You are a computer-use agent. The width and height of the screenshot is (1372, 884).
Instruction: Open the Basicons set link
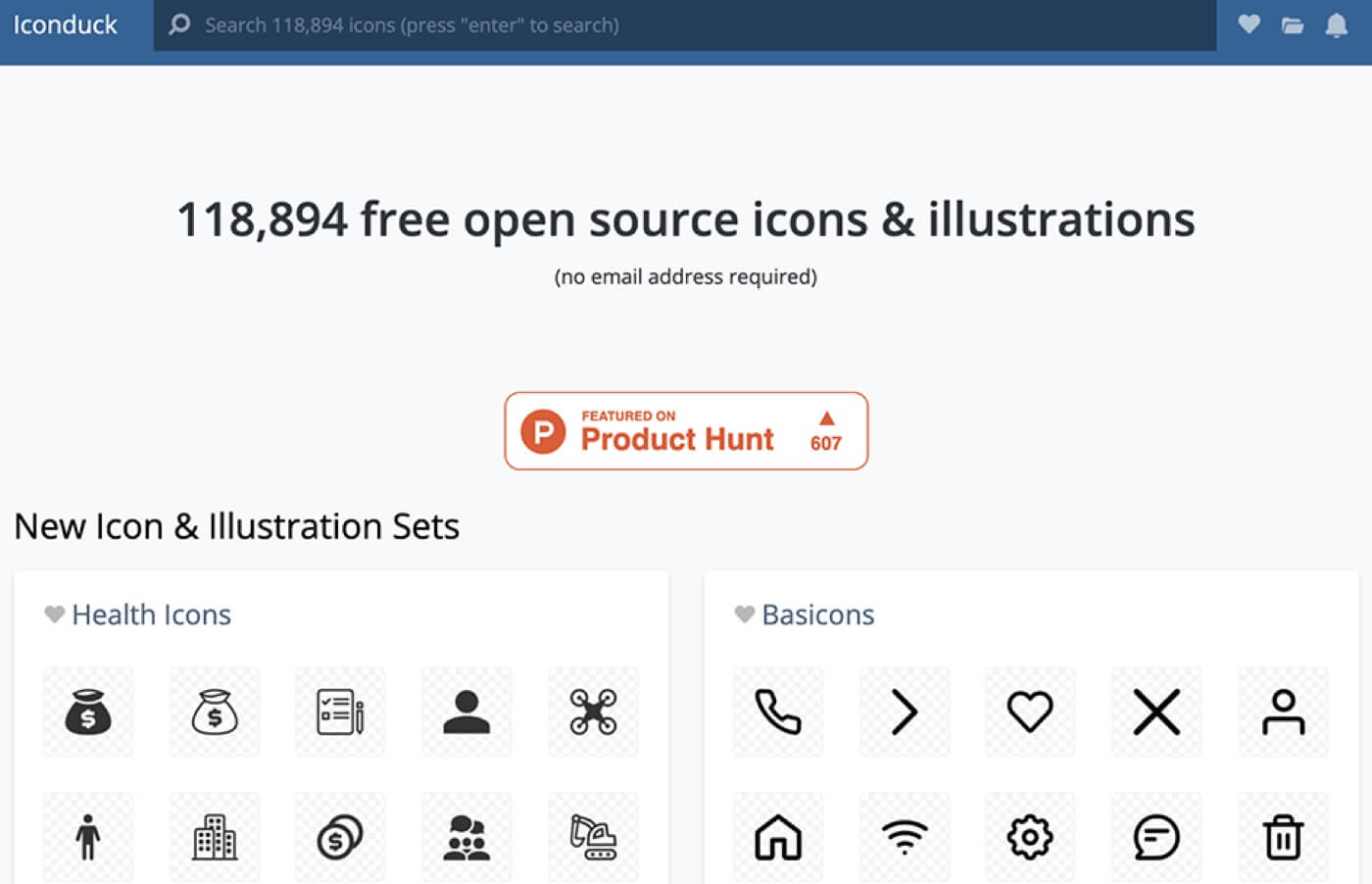(x=818, y=614)
